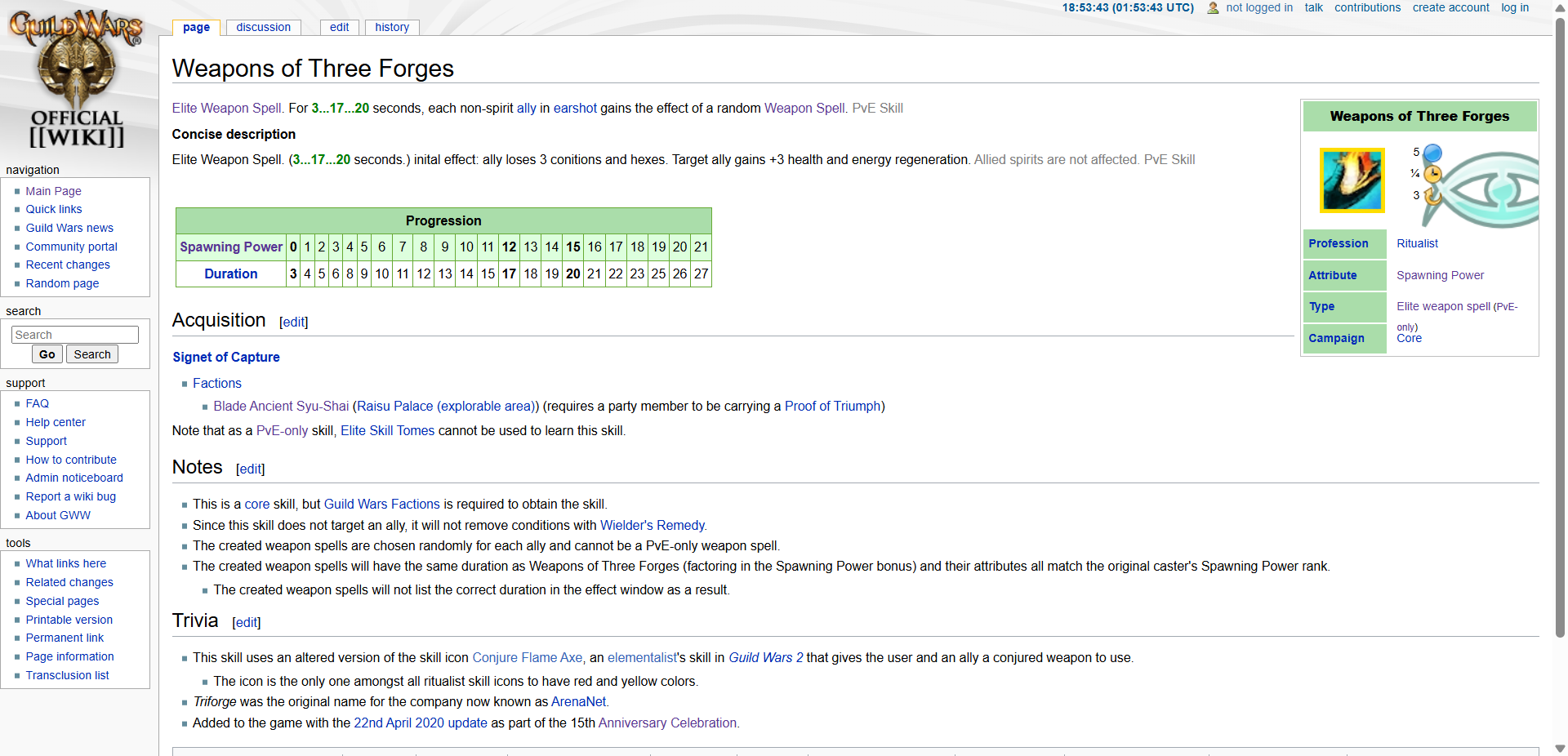This screenshot has width=1568, height=756.
Task: Open What links here
Action: pos(65,563)
